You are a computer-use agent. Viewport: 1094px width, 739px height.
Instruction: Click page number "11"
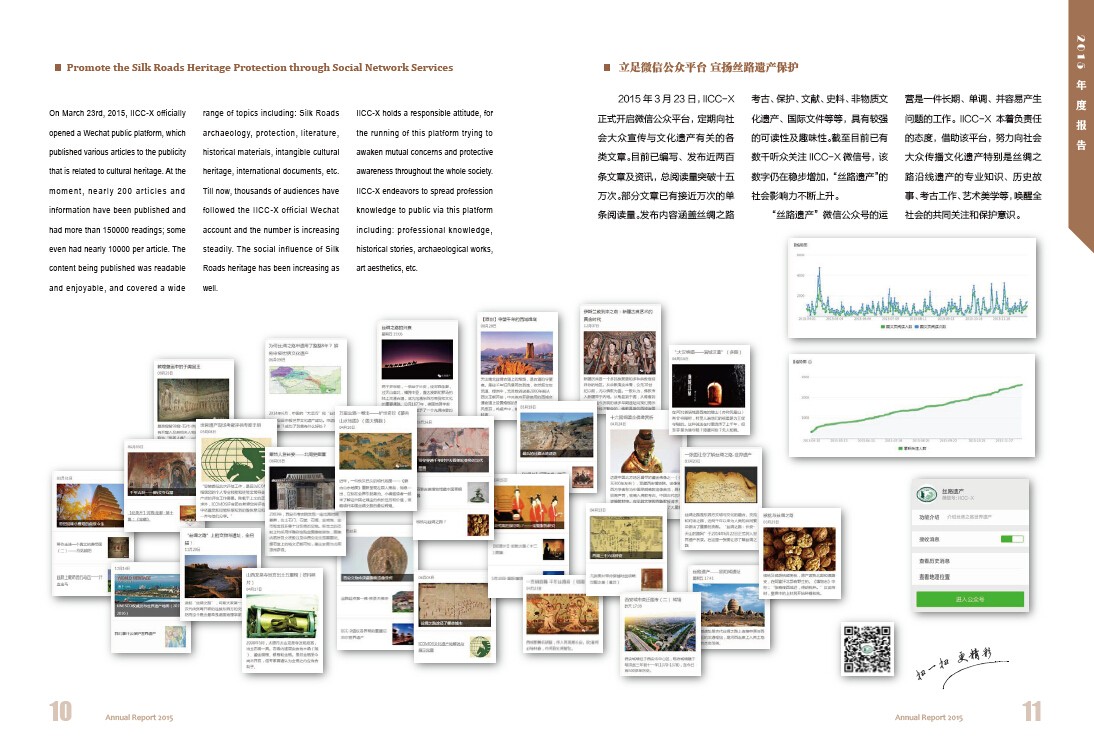(x=1032, y=711)
